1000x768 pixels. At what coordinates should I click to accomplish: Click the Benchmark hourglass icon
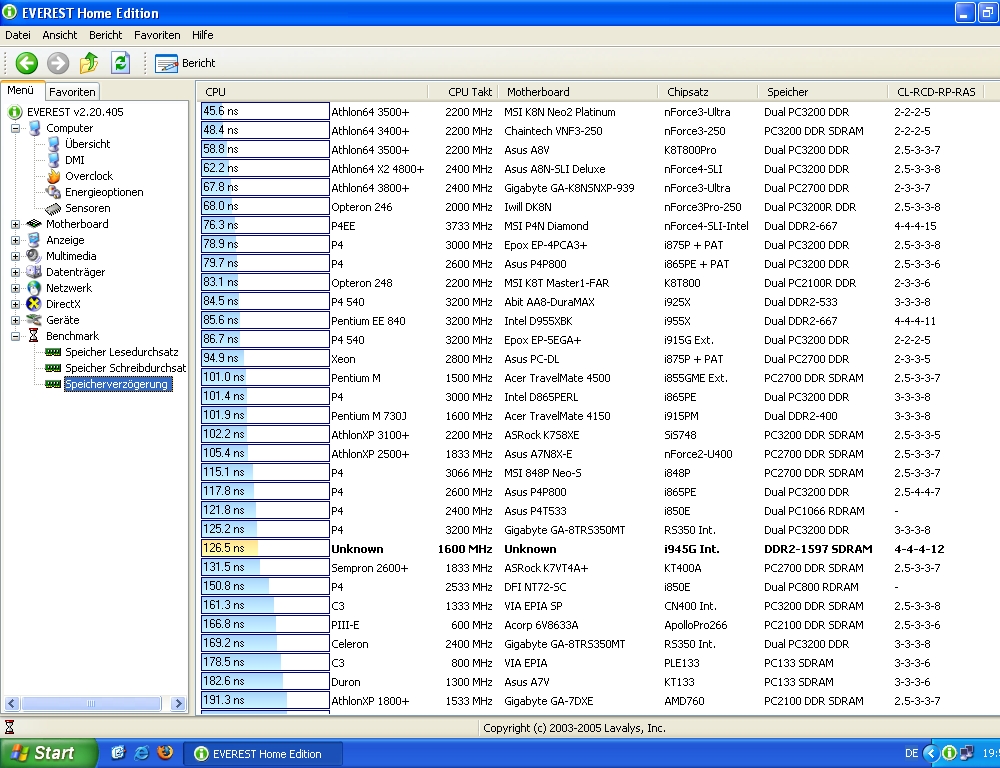(x=34, y=336)
